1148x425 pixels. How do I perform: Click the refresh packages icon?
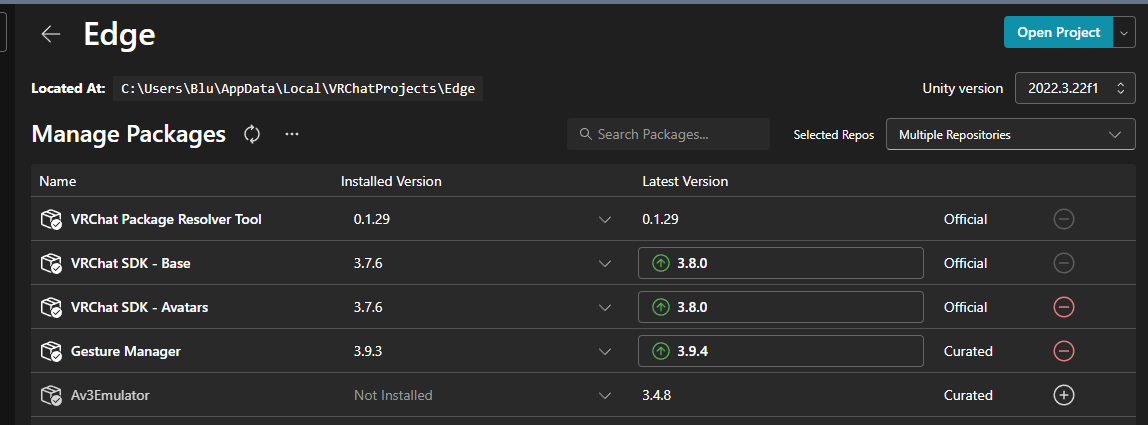tap(252, 134)
